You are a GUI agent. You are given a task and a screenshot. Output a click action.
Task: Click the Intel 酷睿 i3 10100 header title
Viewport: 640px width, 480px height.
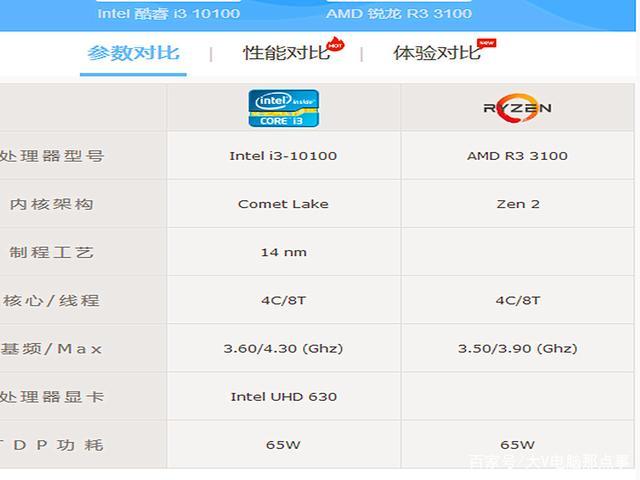(169, 13)
